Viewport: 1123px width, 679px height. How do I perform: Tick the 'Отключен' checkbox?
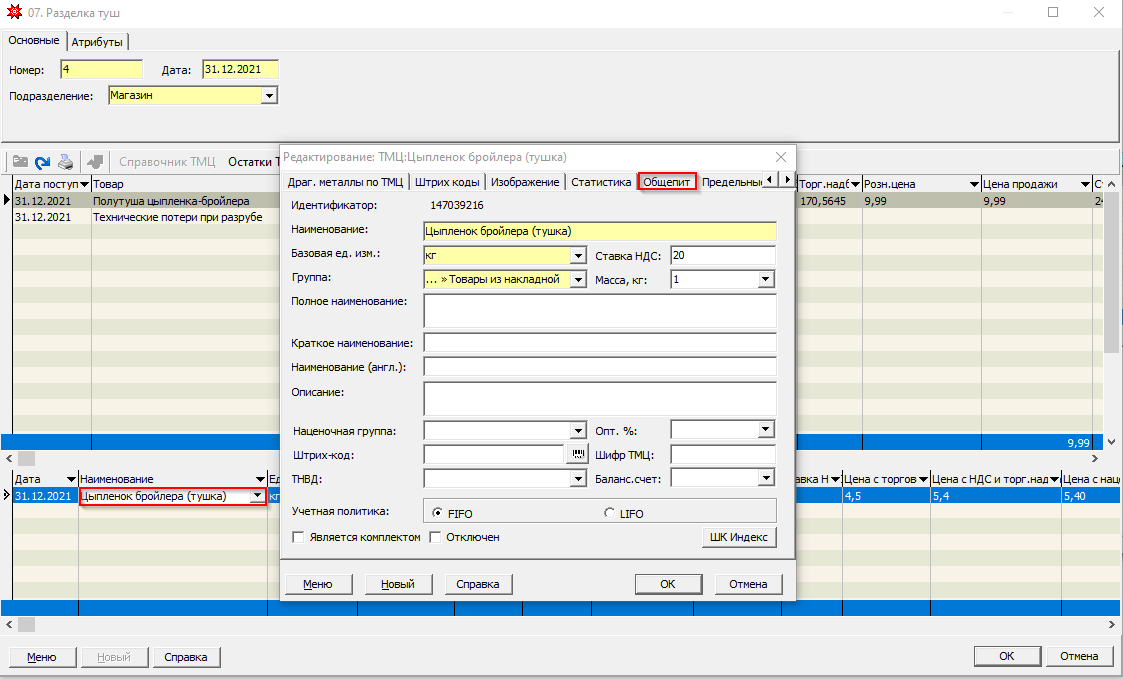[x=436, y=537]
